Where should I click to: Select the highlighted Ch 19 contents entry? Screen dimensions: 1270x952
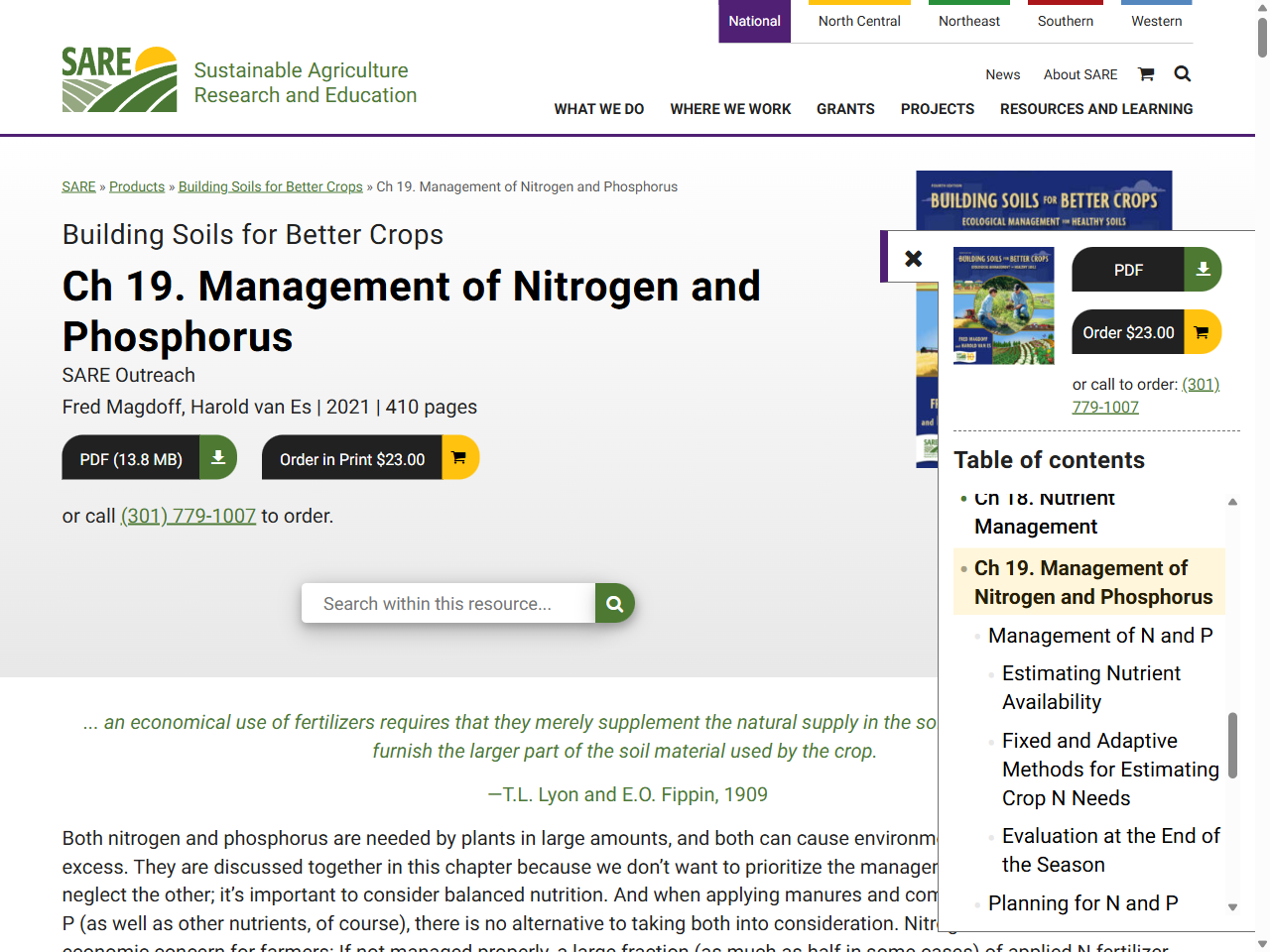(1092, 582)
